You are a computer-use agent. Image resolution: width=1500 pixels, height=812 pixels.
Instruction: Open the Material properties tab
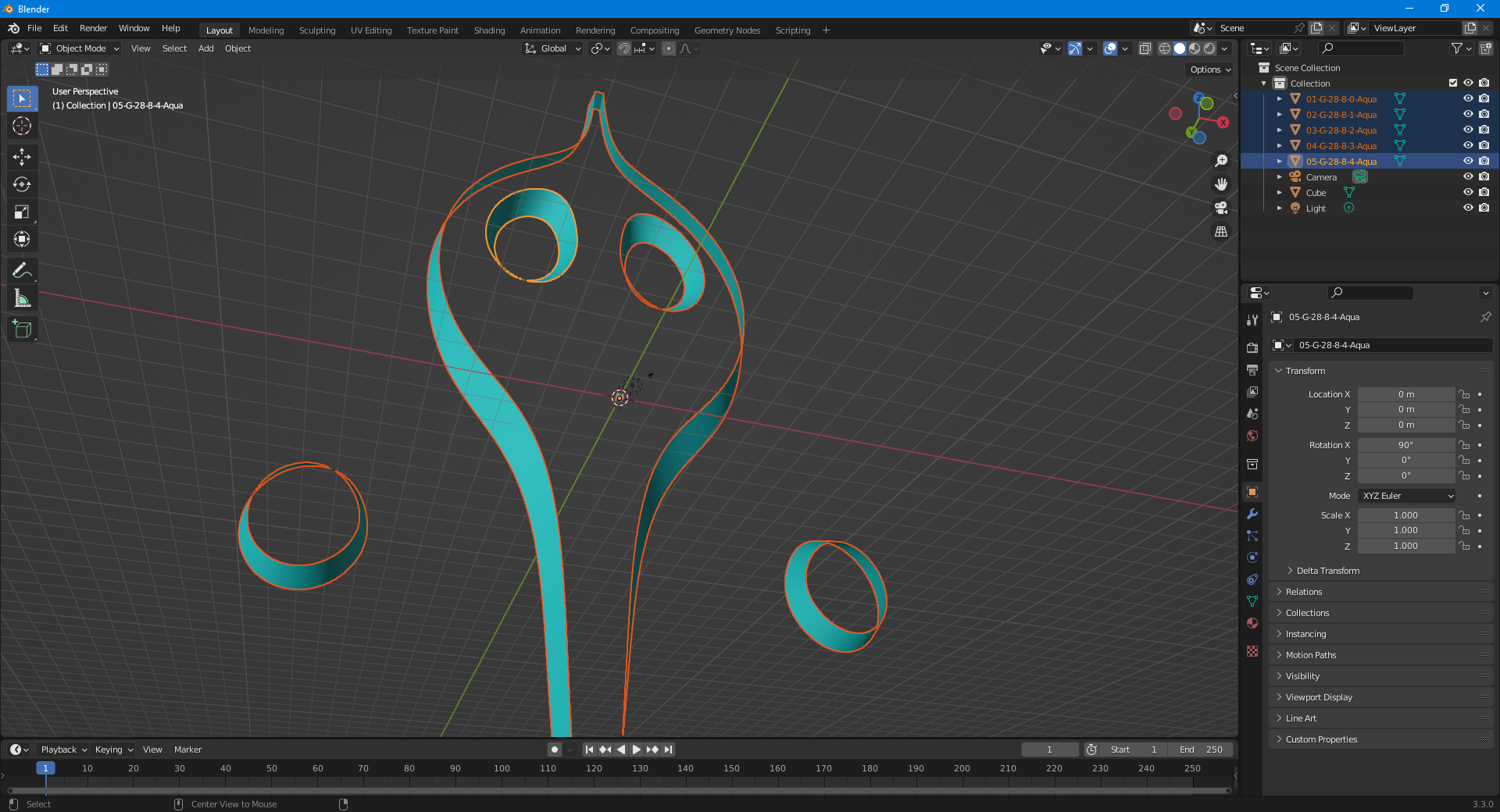[x=1252, y=623]
